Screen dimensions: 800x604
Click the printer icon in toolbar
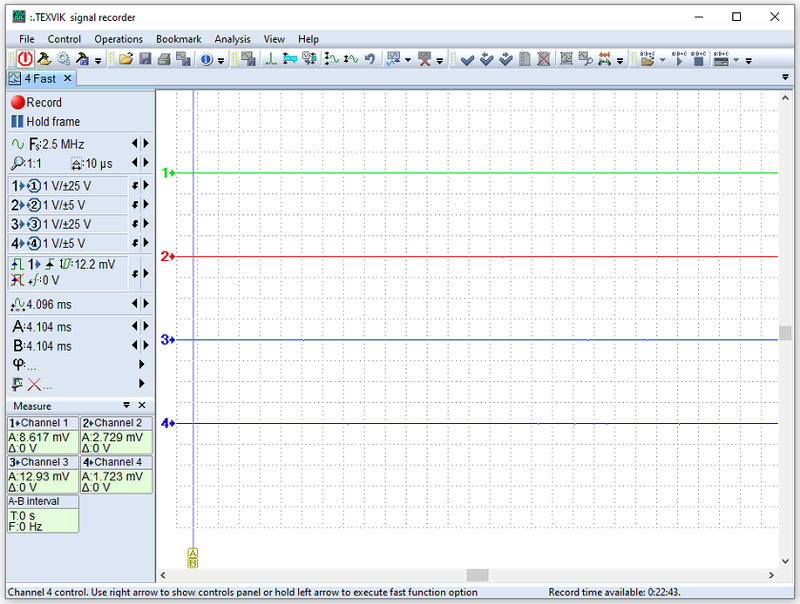coord(164,59)
